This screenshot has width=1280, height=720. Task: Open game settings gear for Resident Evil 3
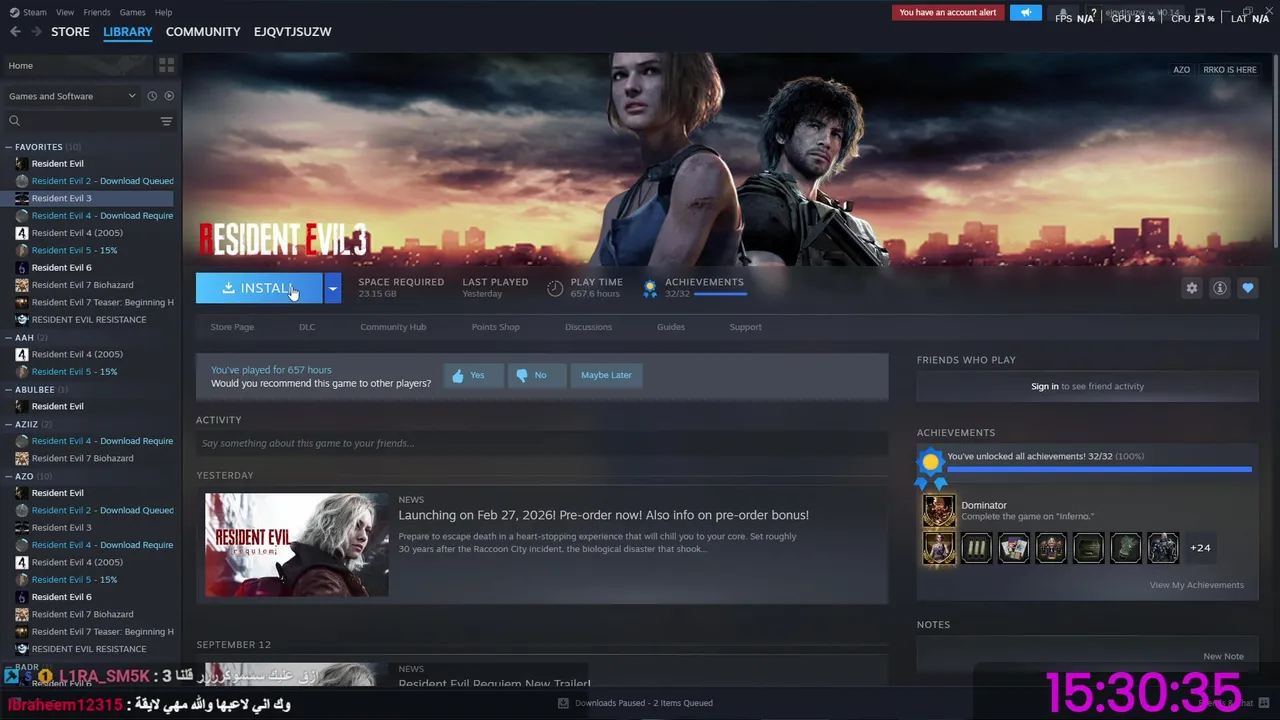(x=1191, y=288)
